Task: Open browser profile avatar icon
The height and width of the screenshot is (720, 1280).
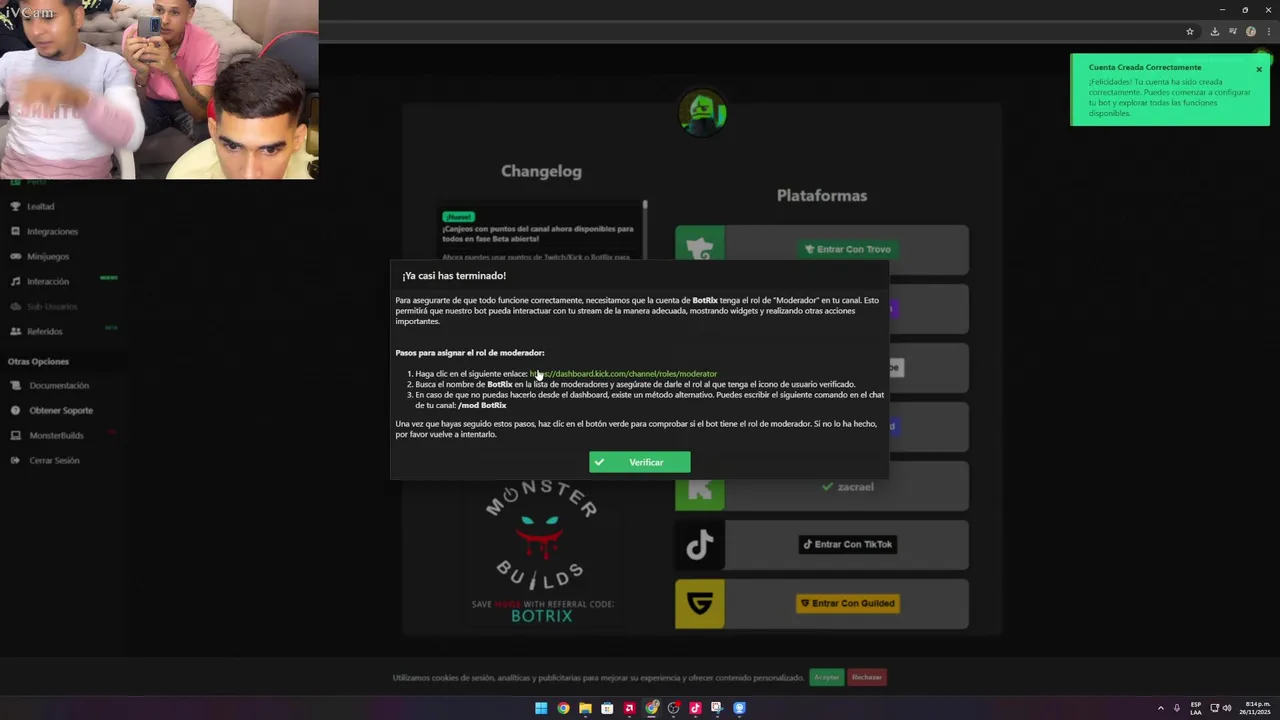Action: coord(1251,31)
